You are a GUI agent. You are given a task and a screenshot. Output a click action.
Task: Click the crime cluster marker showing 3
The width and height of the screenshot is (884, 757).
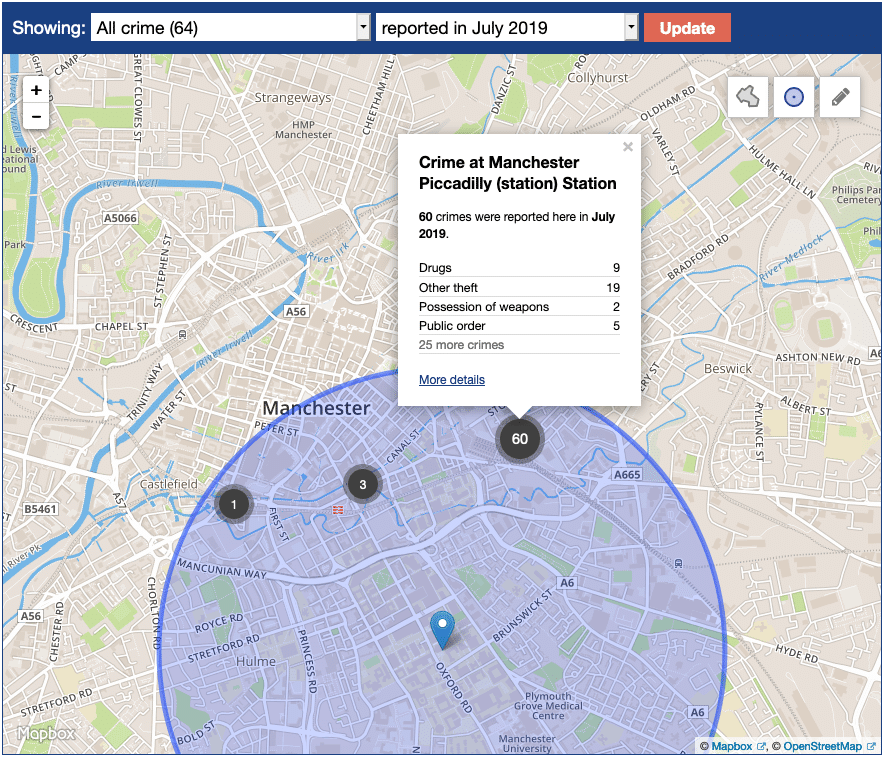(363, 485)
